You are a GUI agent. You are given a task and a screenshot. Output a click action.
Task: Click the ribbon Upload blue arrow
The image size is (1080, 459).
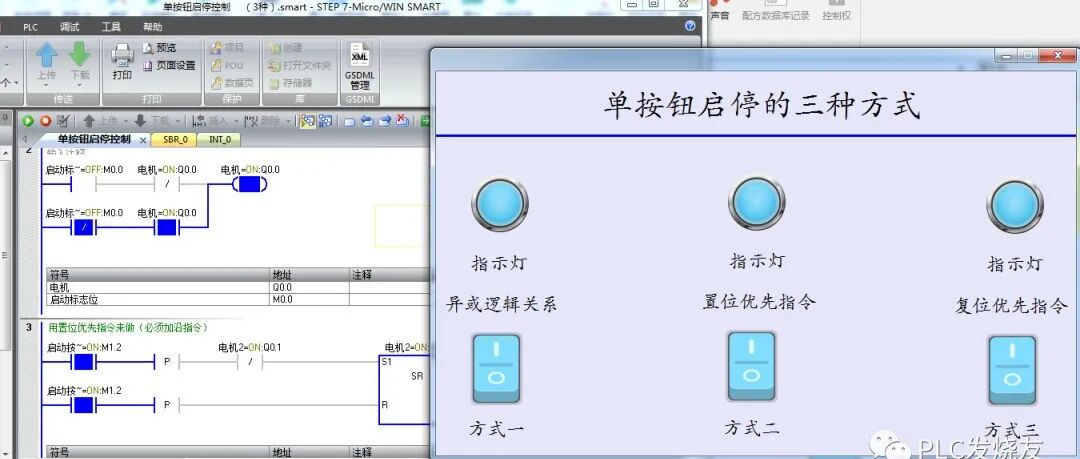point(46,55)
